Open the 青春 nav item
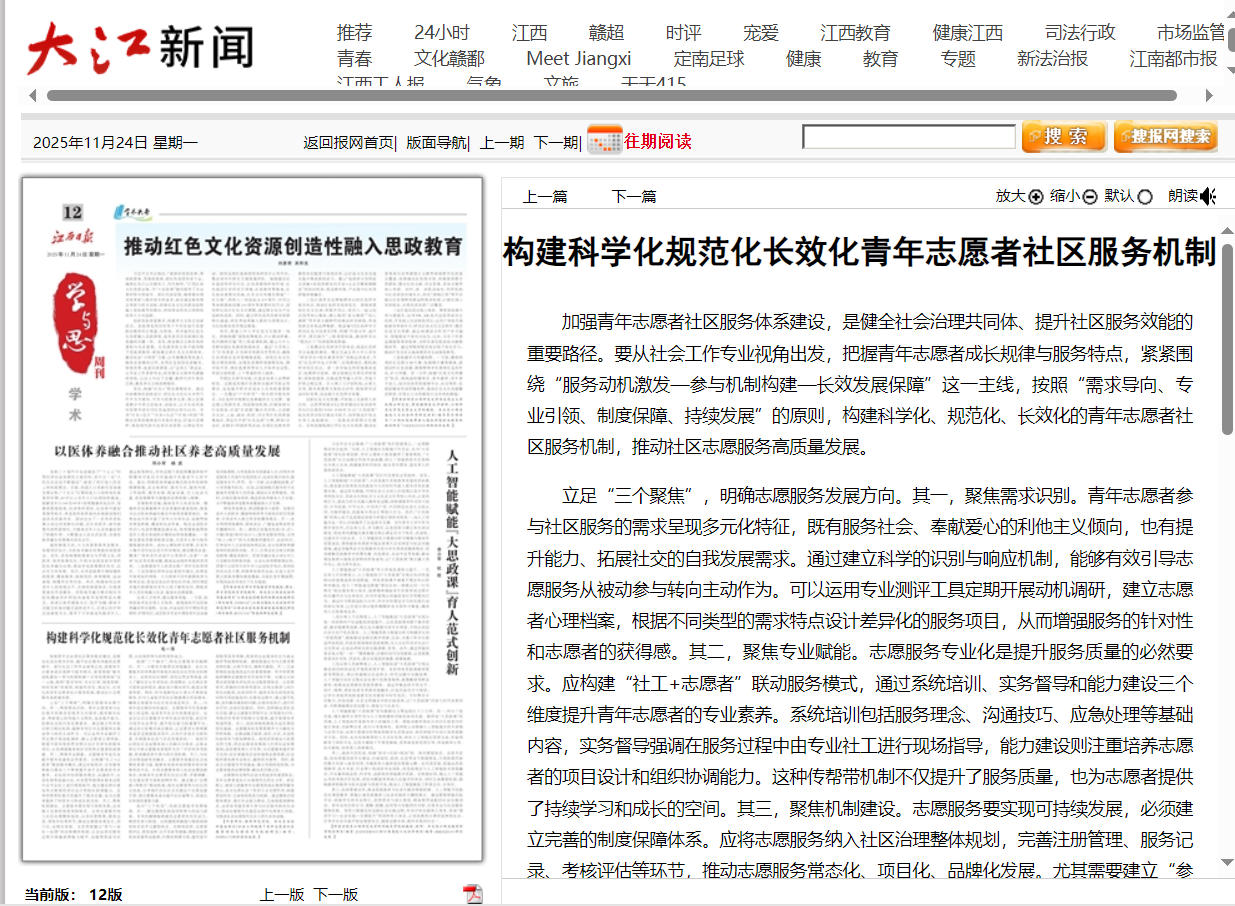This screenshot has width=1235, height=906. [354, 58]
